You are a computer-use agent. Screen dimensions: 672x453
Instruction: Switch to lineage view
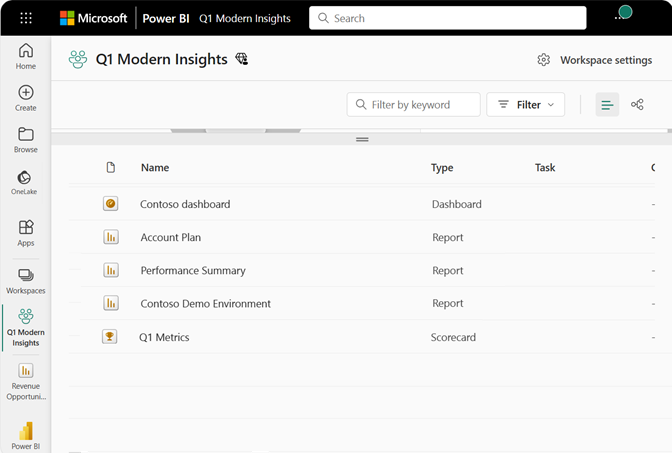[x=637, y=105]
